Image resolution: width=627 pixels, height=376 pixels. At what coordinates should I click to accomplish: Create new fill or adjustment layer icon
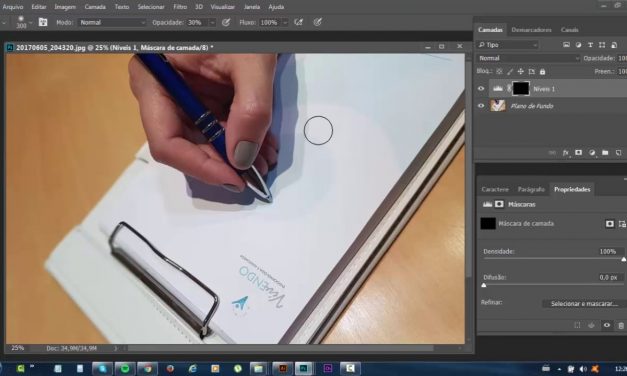pos(592,153)
